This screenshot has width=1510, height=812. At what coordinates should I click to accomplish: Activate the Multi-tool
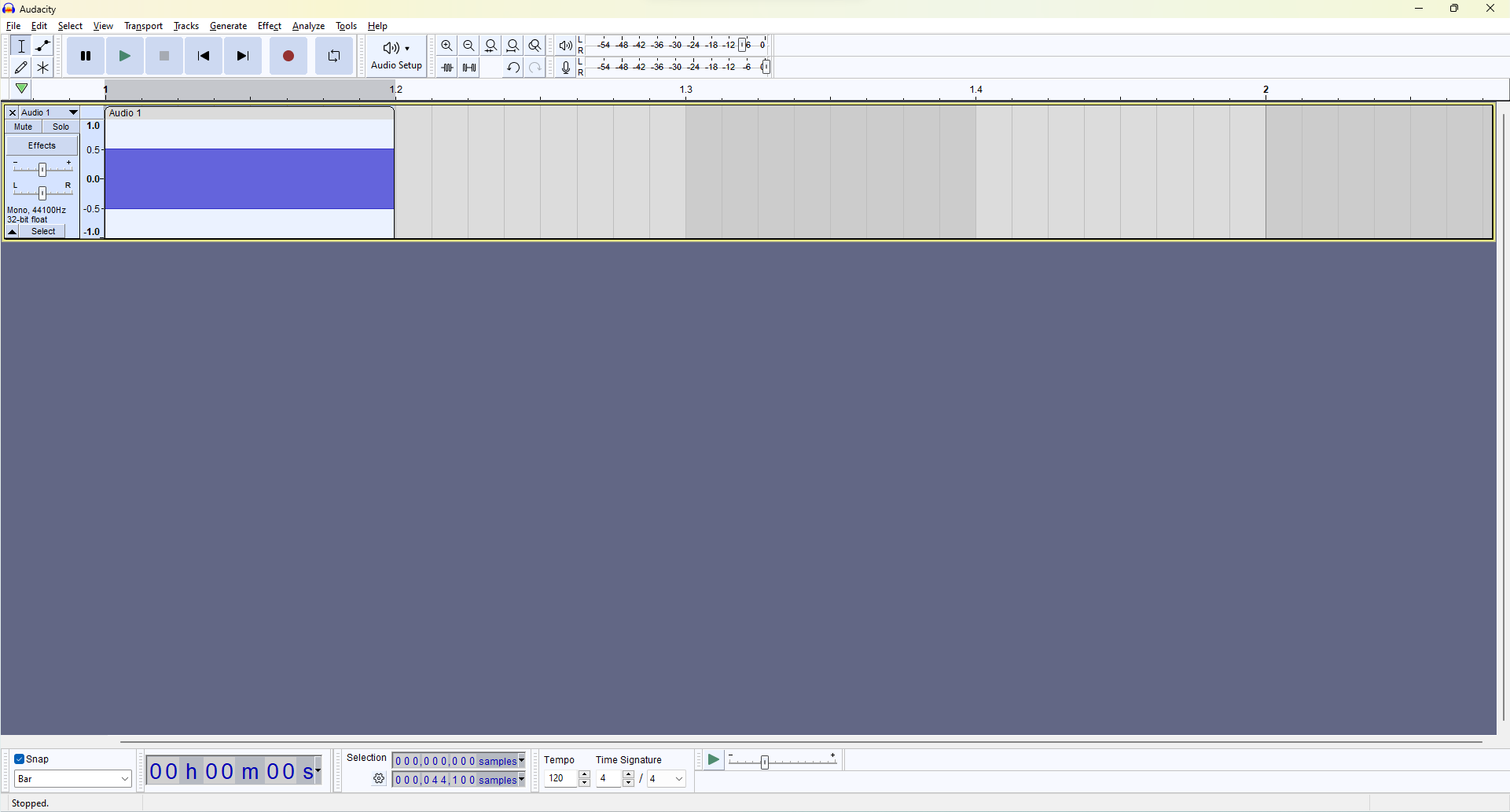[42, 67]
